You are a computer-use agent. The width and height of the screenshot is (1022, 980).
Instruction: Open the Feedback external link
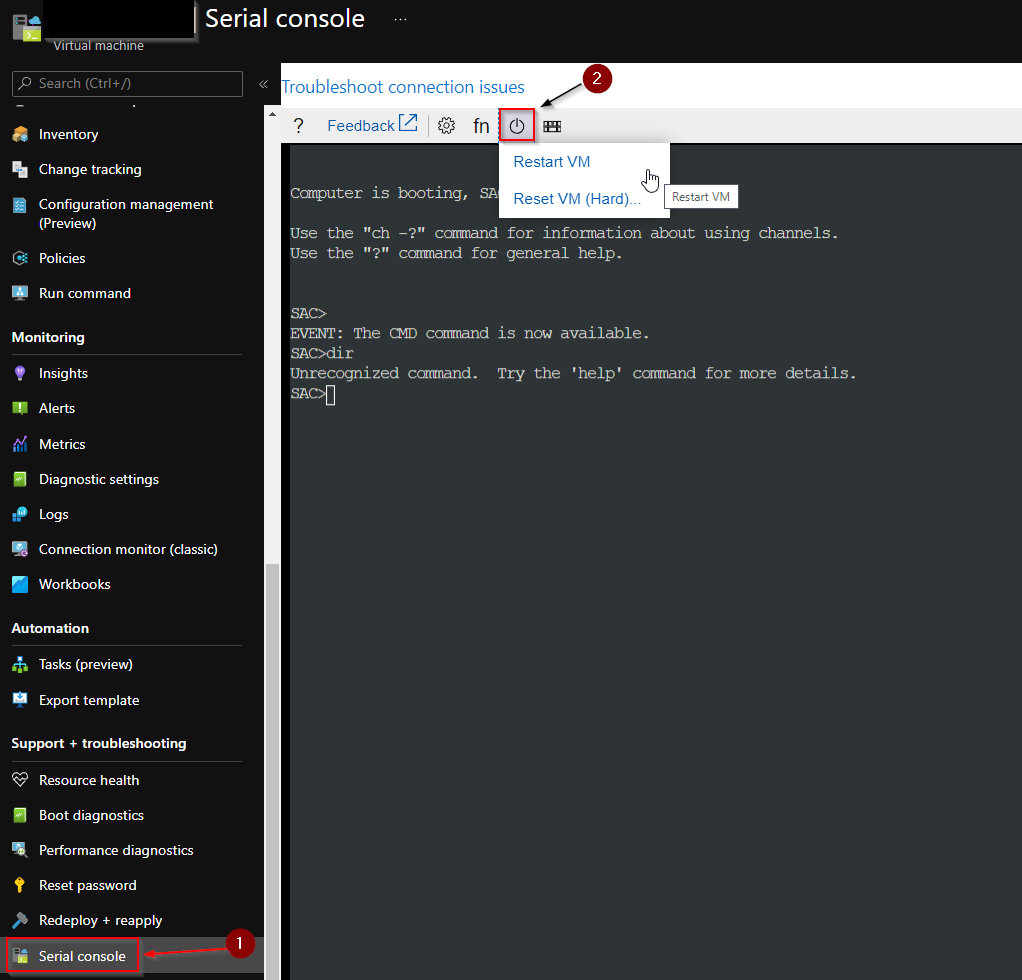pyautogui.click(x=372, y=124)
